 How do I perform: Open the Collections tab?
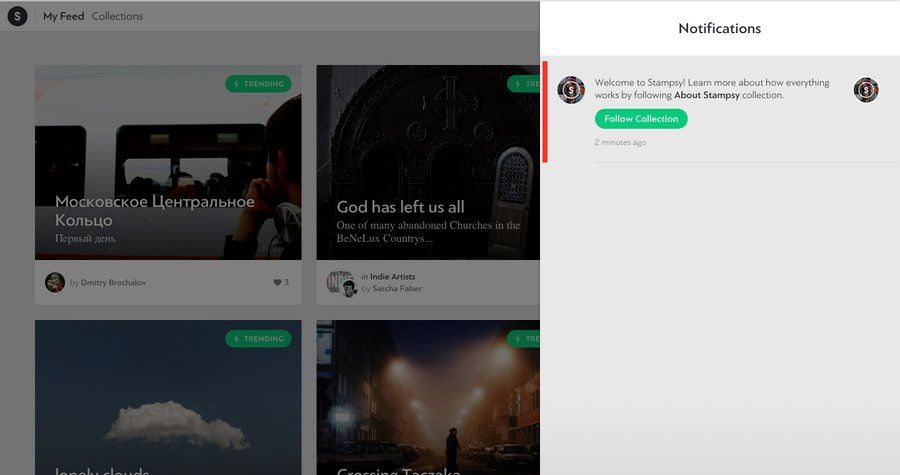(x=117, y=16)
